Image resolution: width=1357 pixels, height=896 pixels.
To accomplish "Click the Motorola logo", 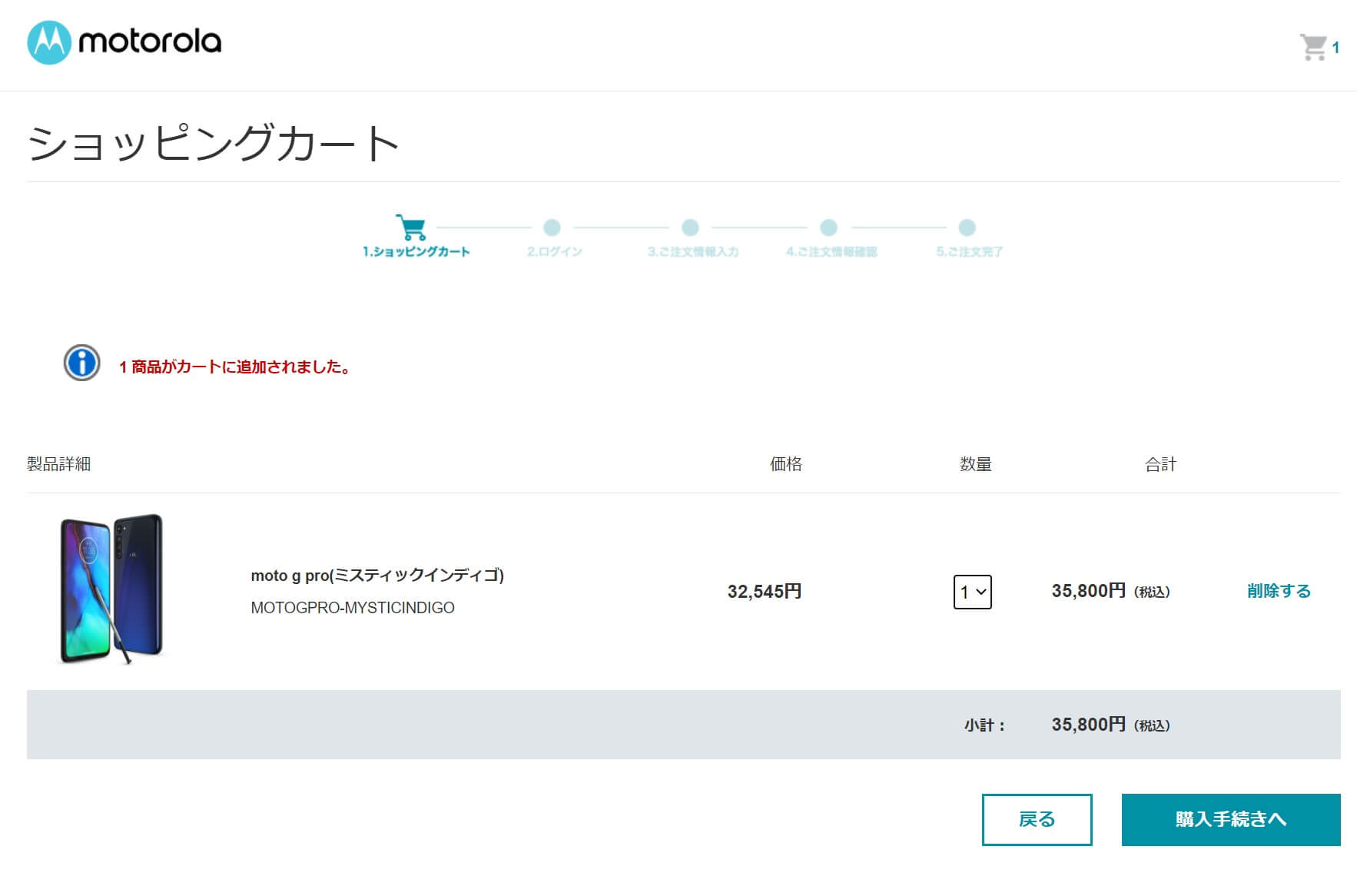I will pos(124,42).
